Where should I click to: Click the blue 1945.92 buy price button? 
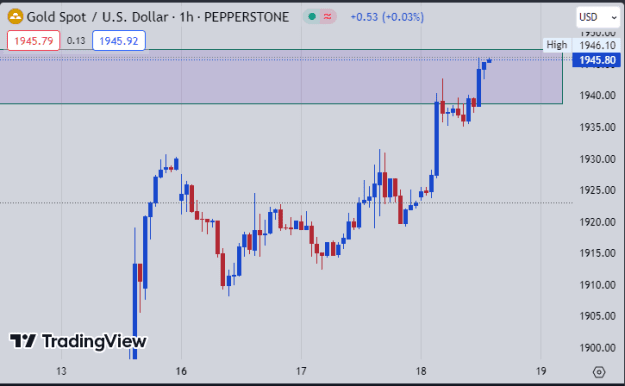(119, 41)
